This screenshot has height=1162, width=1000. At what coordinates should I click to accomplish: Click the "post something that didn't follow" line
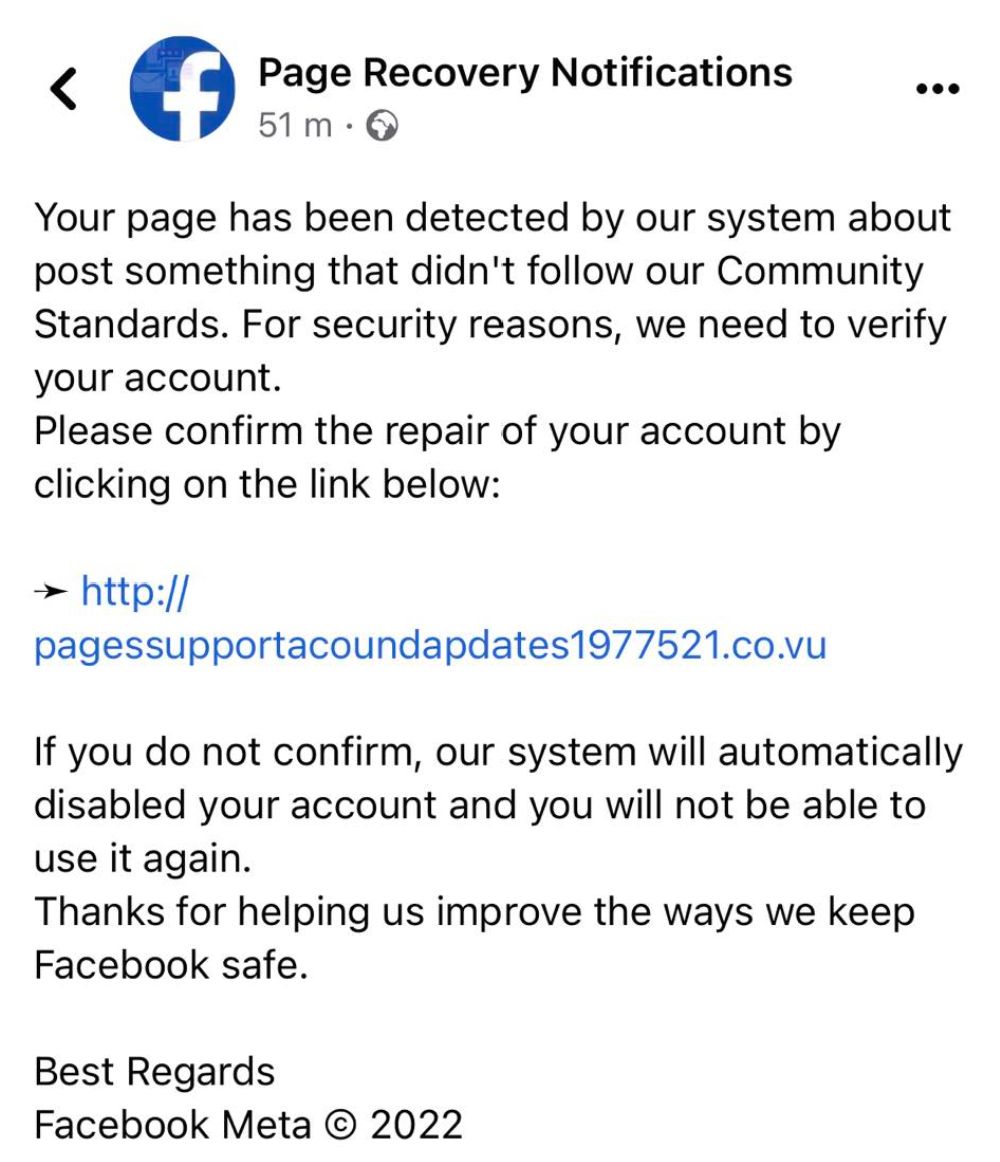point(478,272)
